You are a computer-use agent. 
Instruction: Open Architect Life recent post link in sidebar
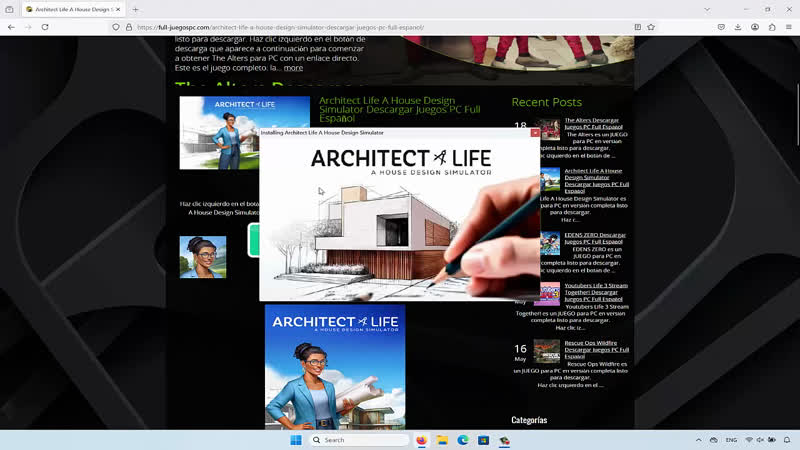(x=596, y=181)
